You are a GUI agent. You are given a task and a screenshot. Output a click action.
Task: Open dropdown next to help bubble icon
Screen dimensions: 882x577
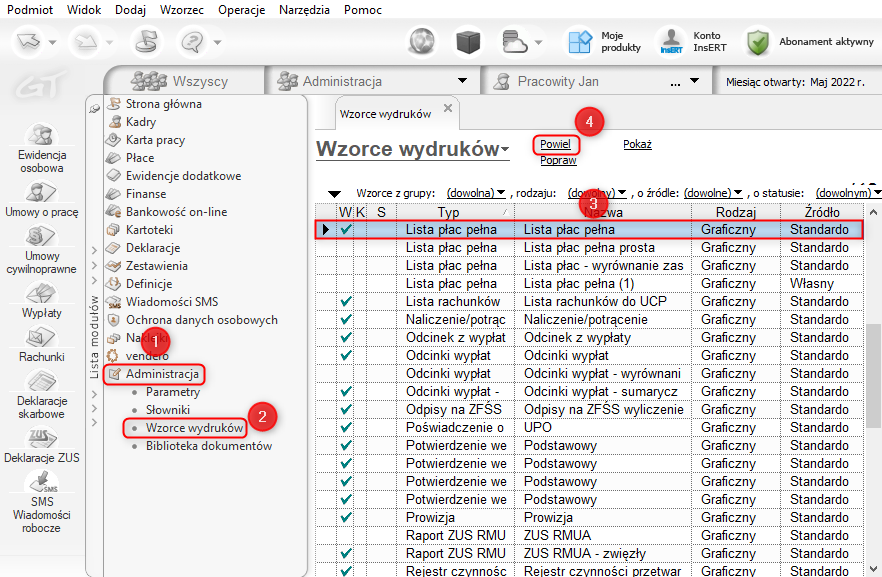coord(218,42)
